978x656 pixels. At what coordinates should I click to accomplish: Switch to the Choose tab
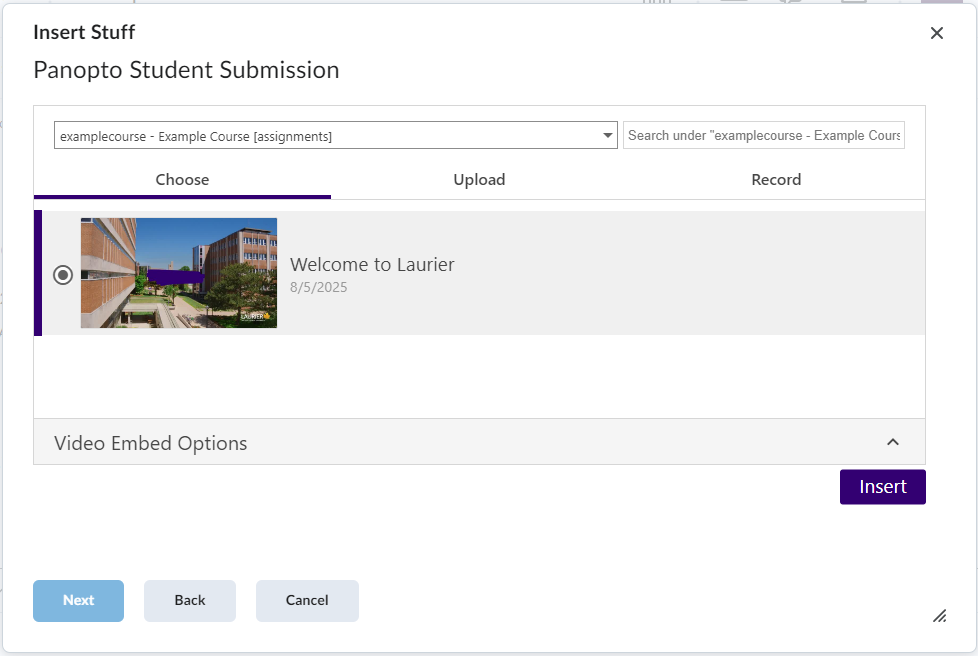point(182,180)
